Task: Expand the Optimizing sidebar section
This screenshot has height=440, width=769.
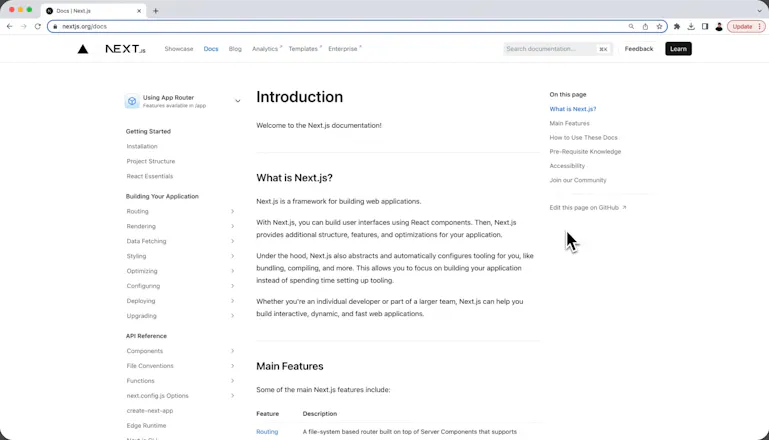Action: (232, 271)
